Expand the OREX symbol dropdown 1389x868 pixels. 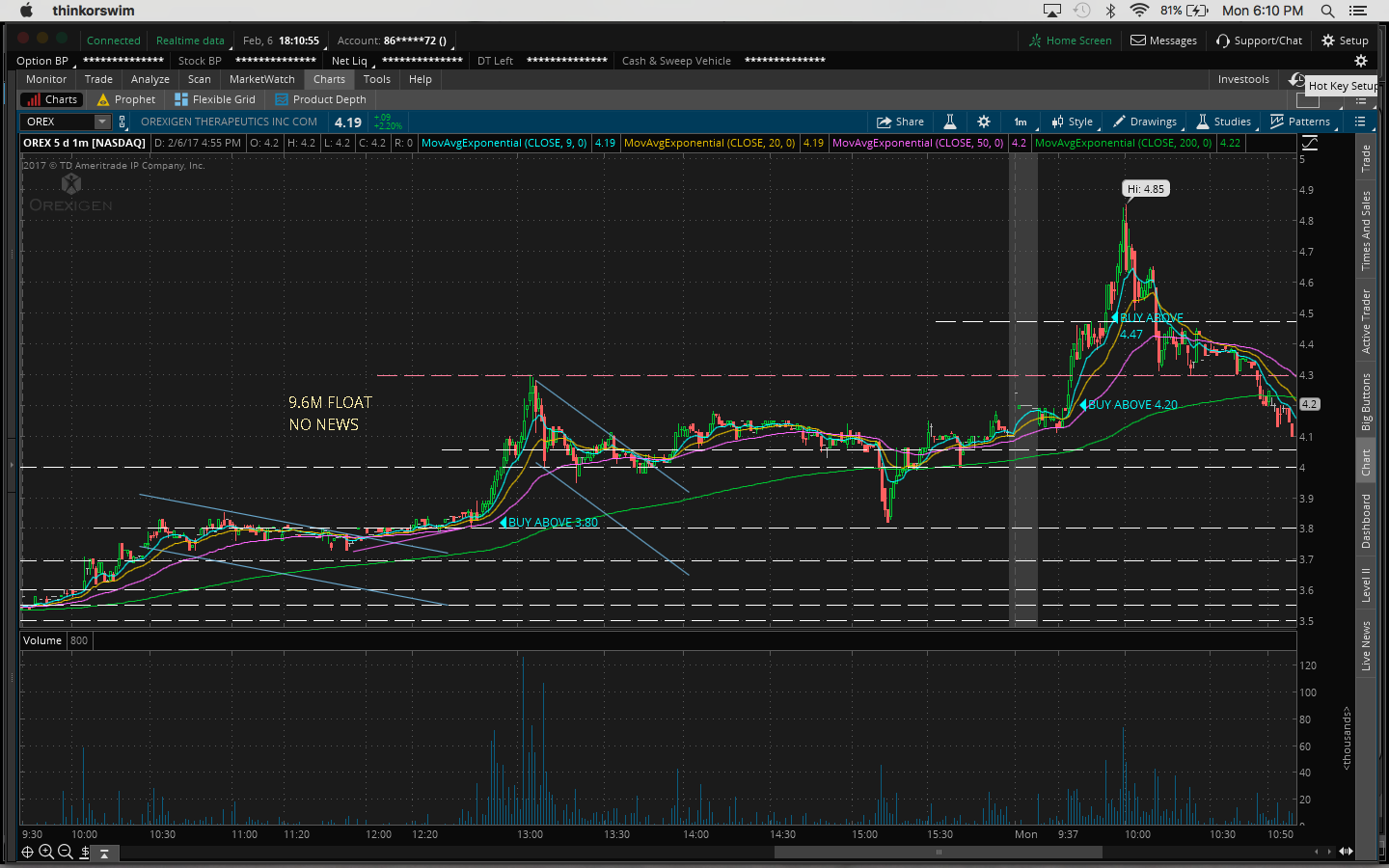point(102,122)
